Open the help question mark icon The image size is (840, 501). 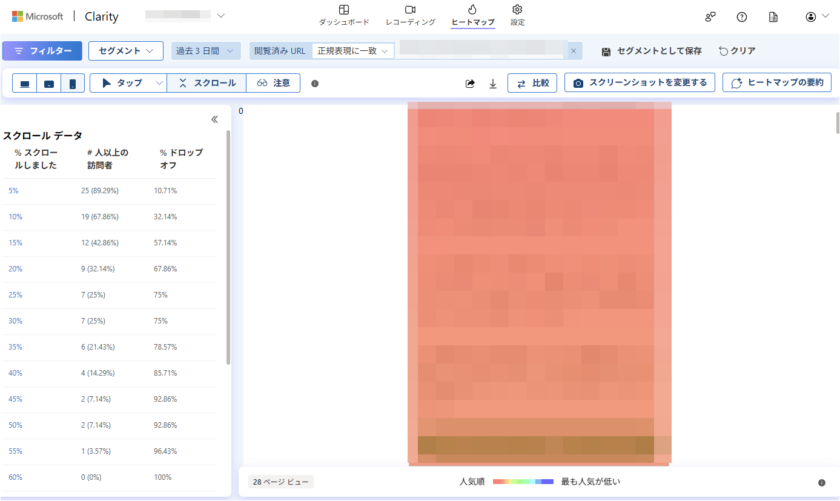pyautogui.click(x=741, y=17)
